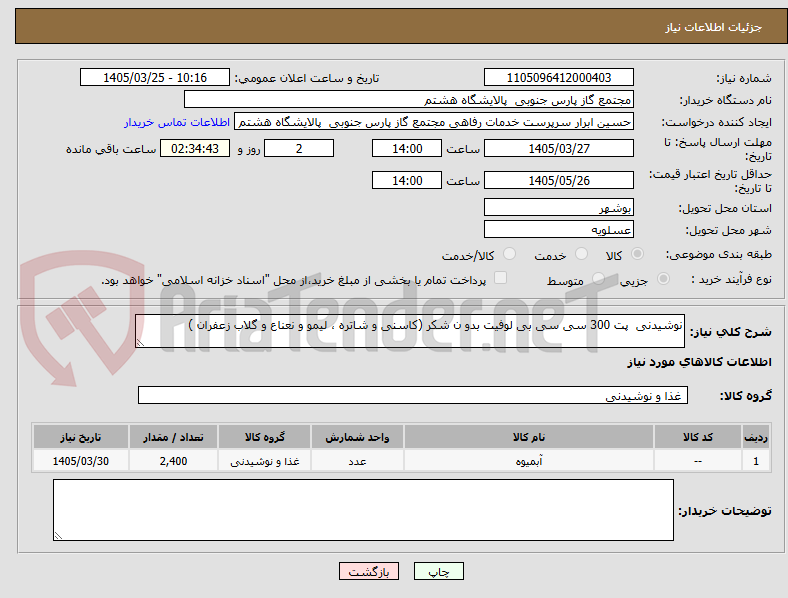Image resolution: width=788 pixels, height=598 pixels.
Task: Click the price validity date 1405/05/26
Action: (x=559, y=180)
